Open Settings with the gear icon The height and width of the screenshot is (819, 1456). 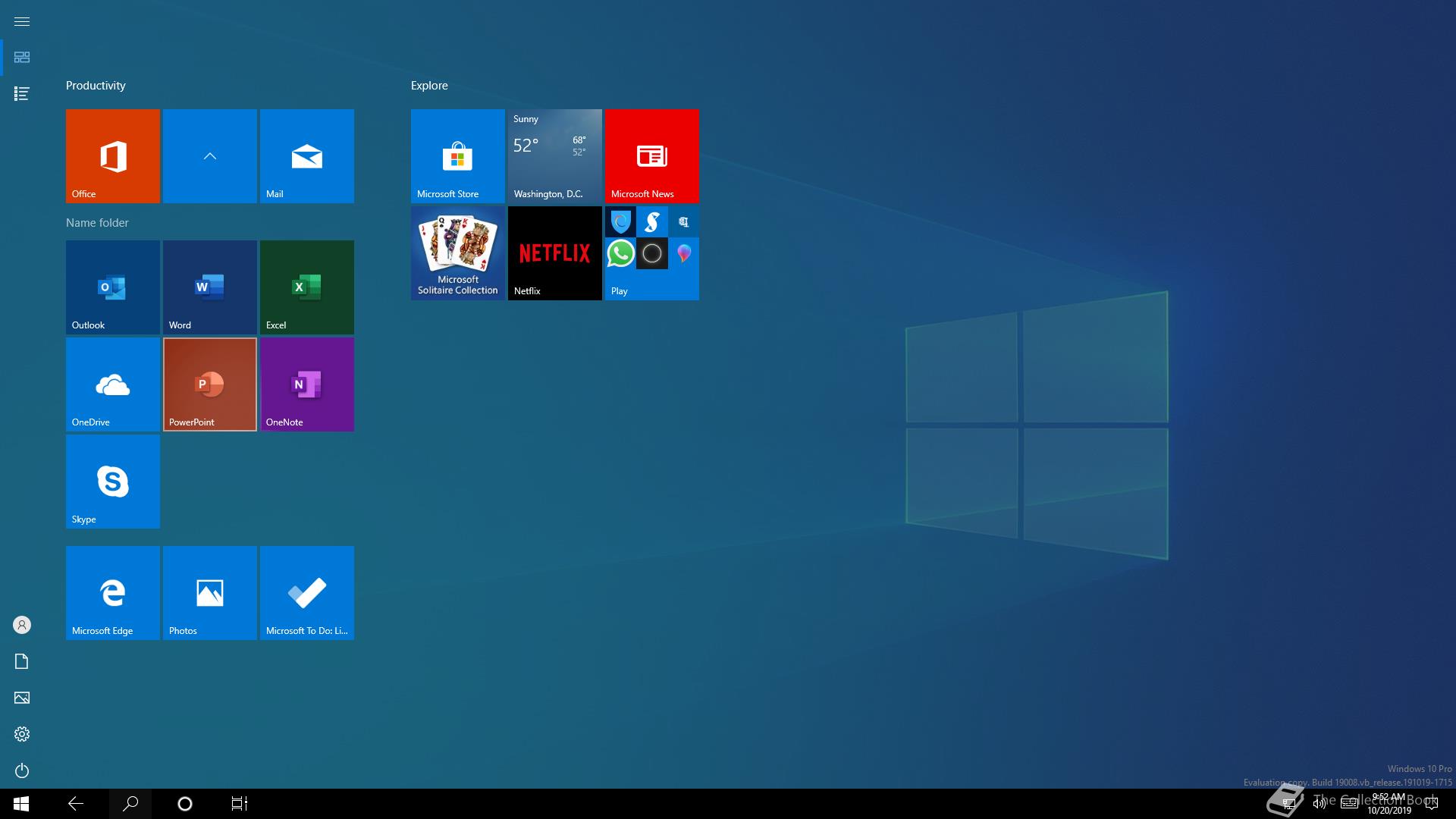[x=22, y=734]
